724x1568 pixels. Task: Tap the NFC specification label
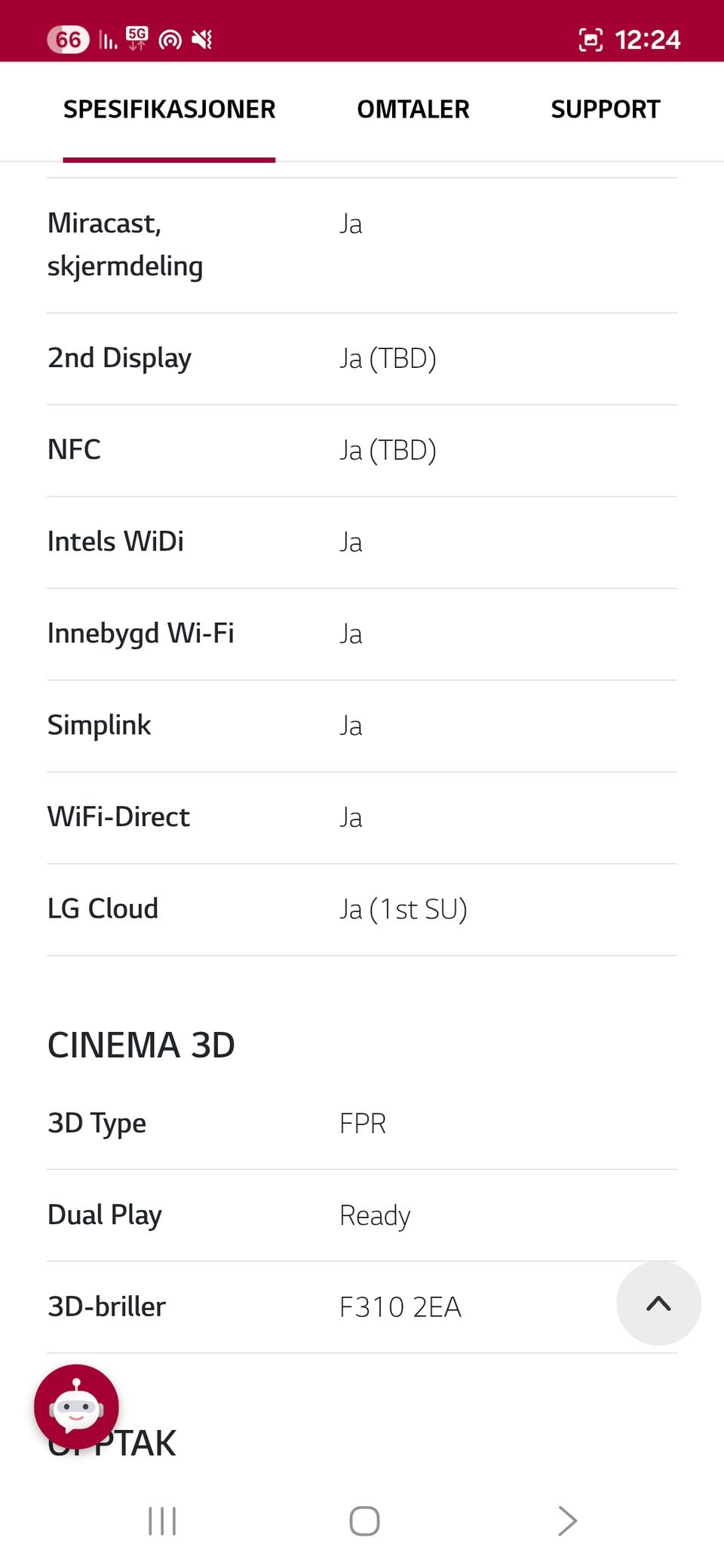(74, 450)
